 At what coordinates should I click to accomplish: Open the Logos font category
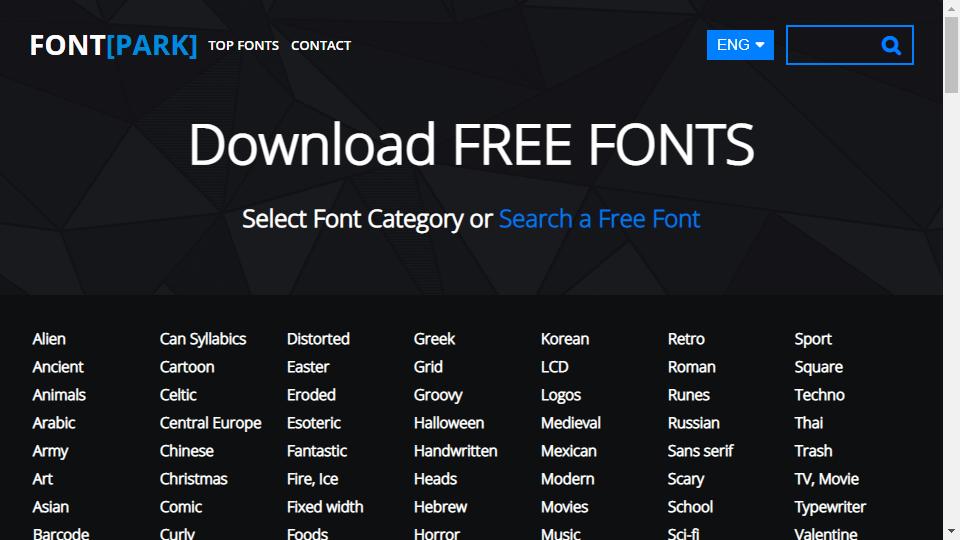pos(561,395)
